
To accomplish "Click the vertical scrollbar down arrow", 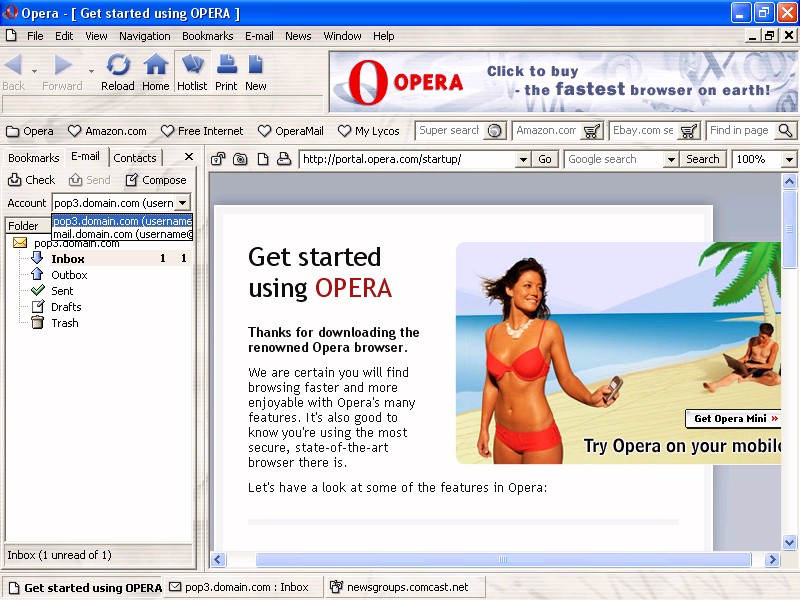I will coord(789,542).
